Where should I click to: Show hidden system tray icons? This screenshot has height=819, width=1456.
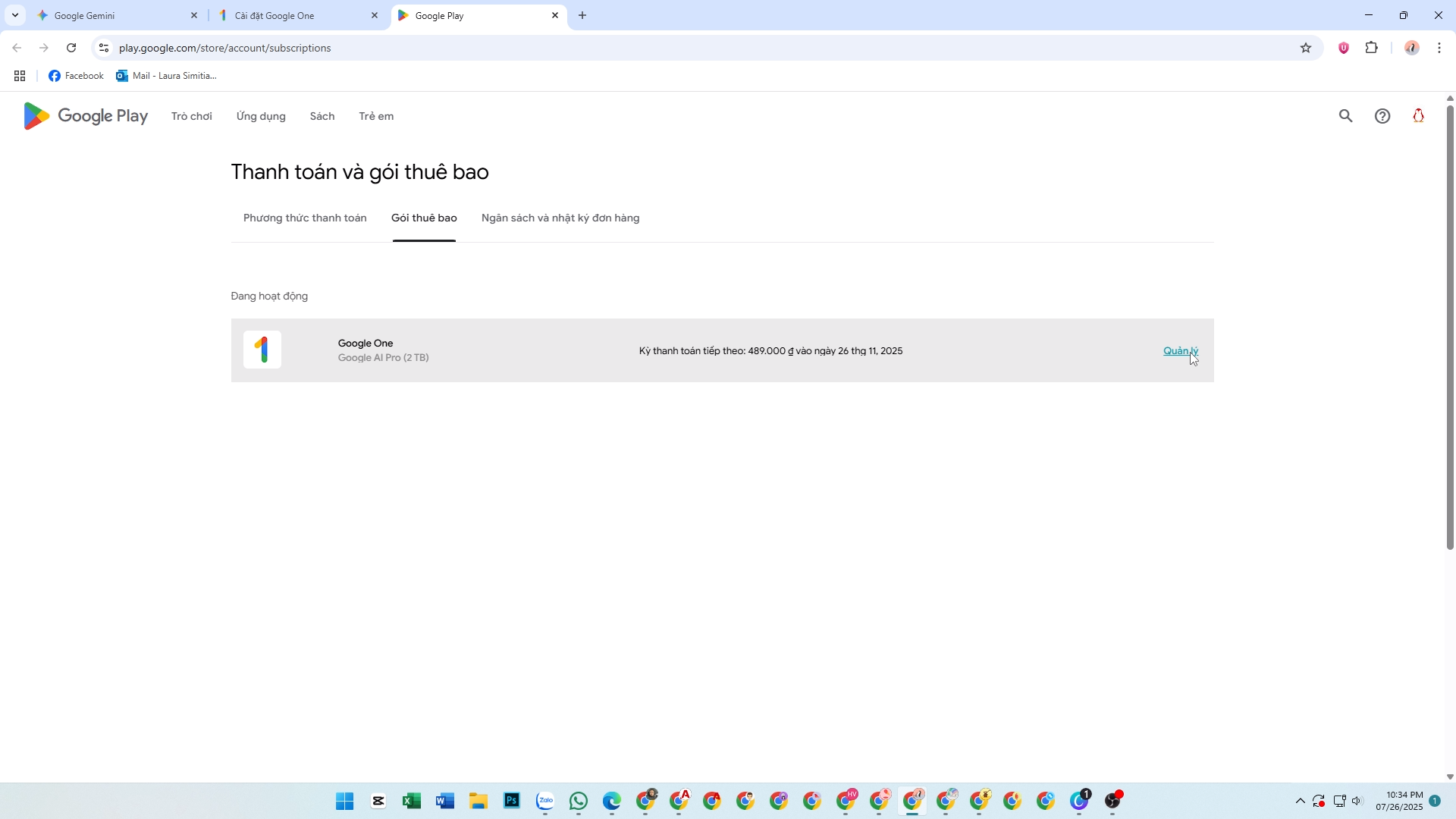1300,801
